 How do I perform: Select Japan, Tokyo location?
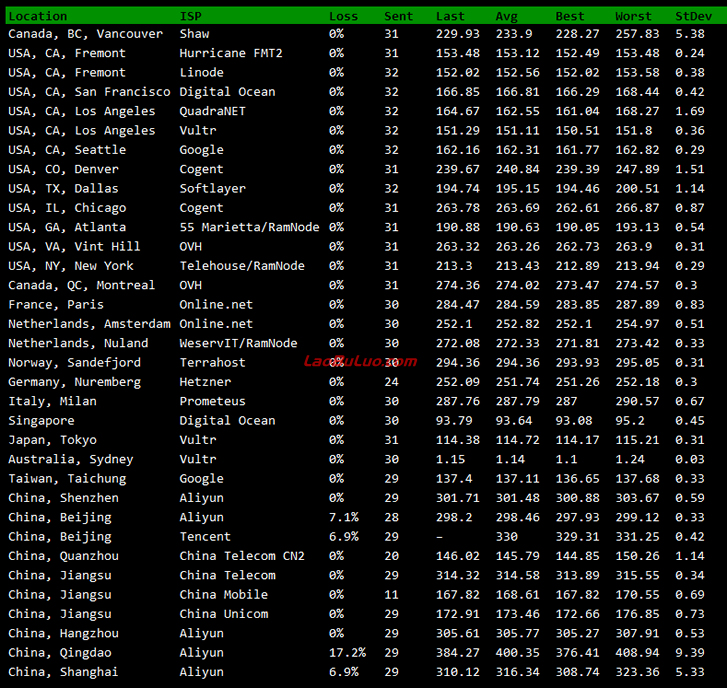coord(52,440)
